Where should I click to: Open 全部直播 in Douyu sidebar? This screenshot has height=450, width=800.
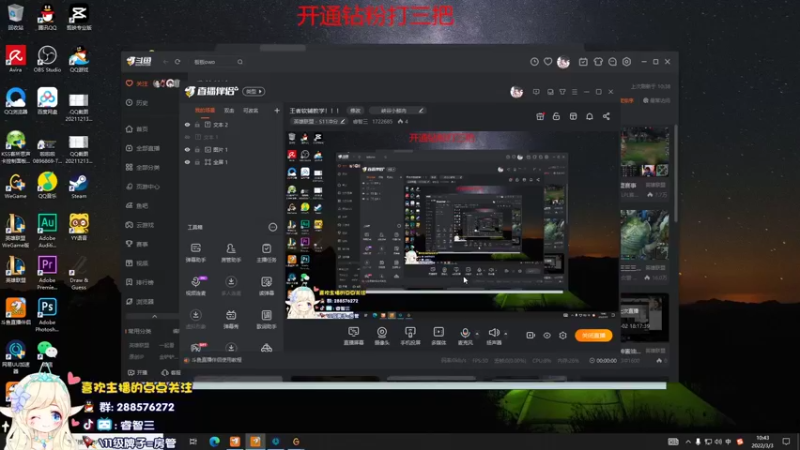click(143, 148)
